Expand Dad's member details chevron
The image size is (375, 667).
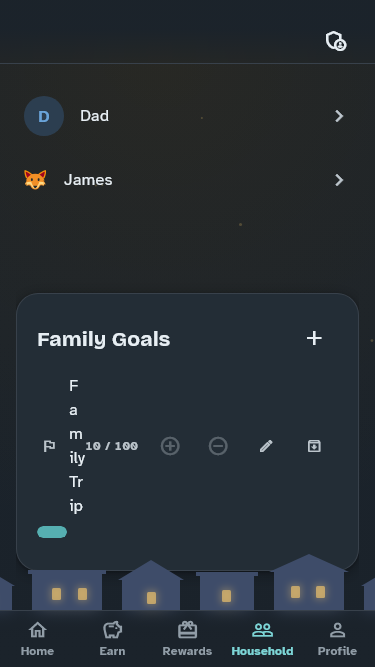[339, 116]
